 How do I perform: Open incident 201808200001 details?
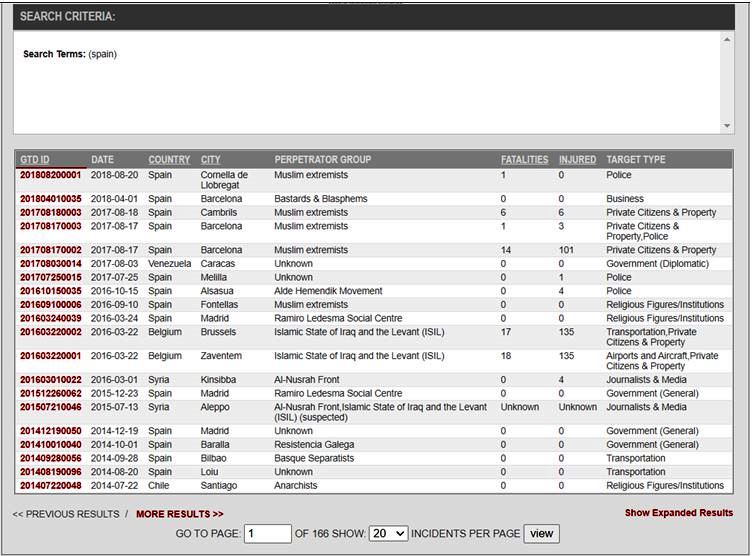(50, 175)
